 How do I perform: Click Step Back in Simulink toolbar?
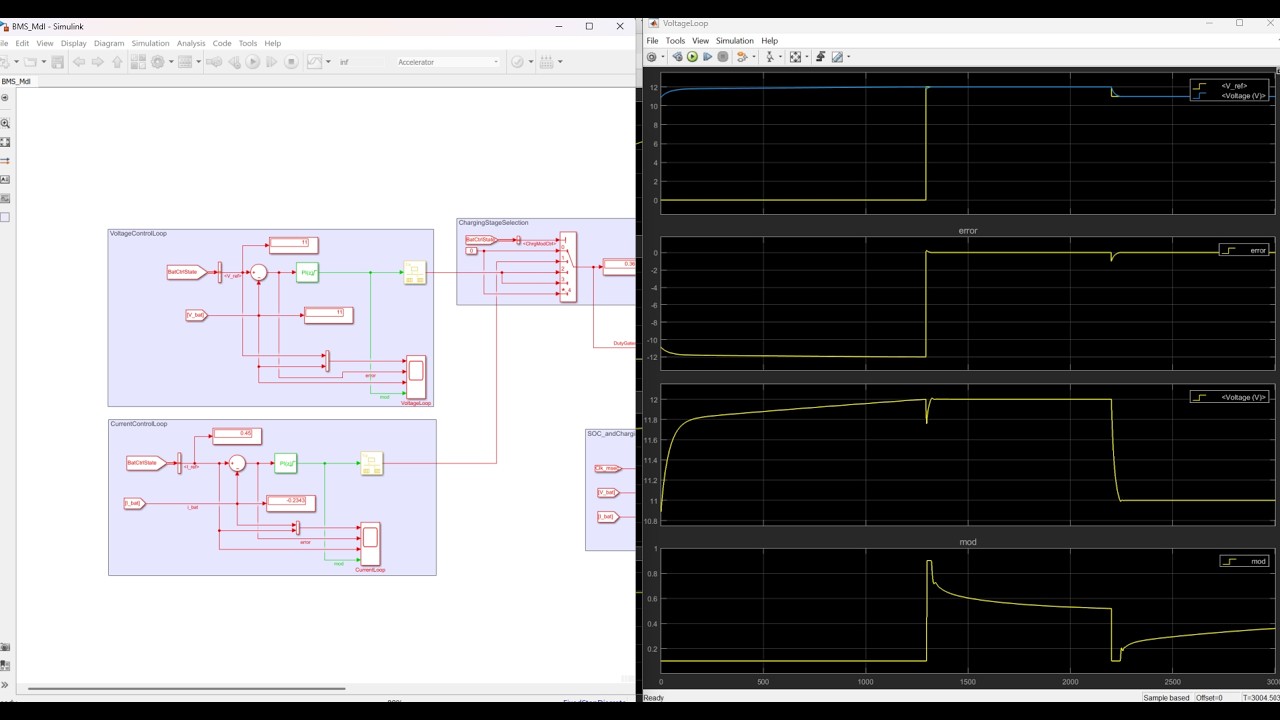pyautogui.click(x=233, y=62)
